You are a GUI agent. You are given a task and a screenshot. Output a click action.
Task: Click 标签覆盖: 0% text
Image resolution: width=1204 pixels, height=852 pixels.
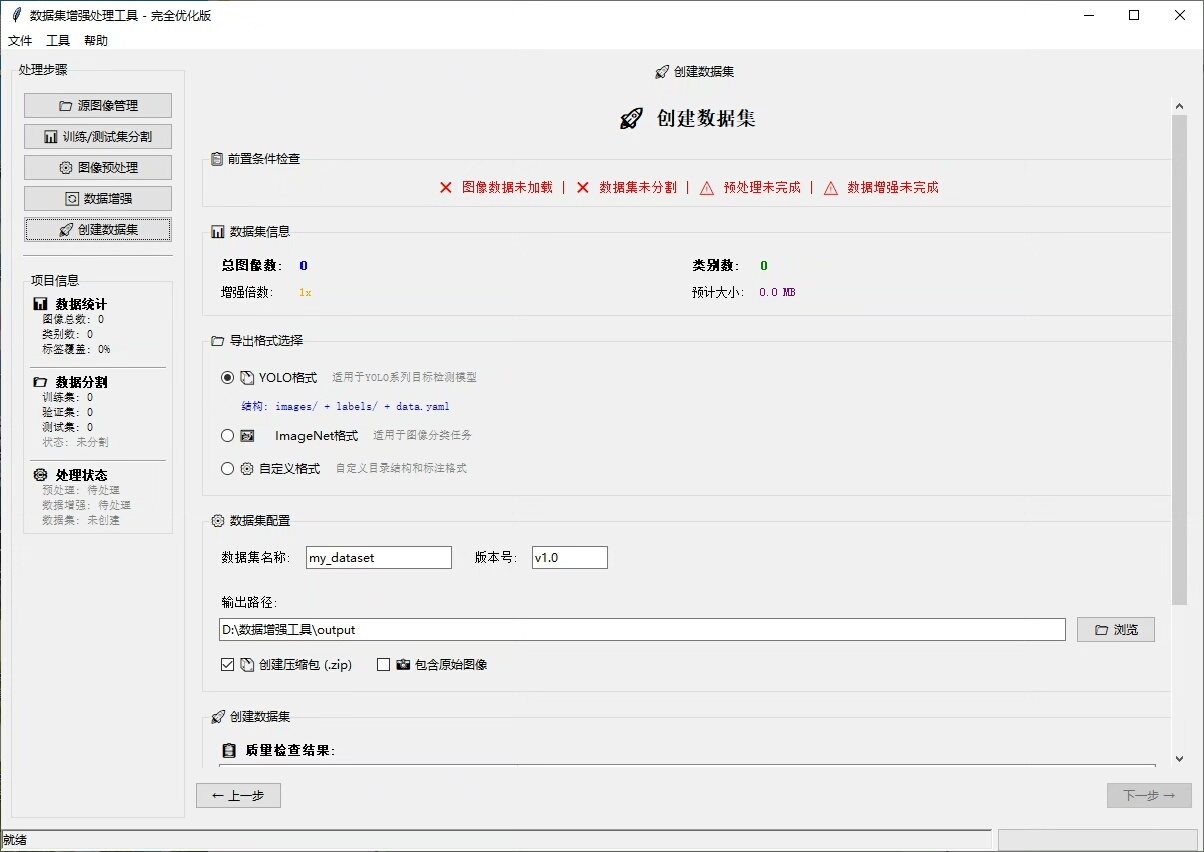pos(76,349)
